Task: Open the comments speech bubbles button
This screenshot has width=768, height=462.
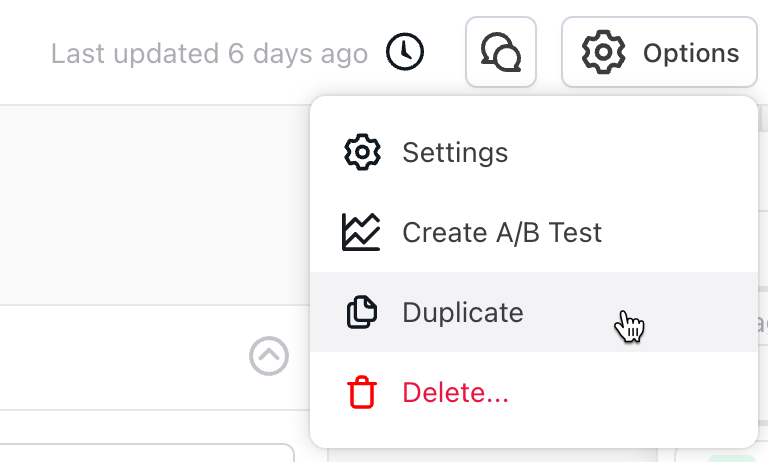Action: [x=501, y=52]
